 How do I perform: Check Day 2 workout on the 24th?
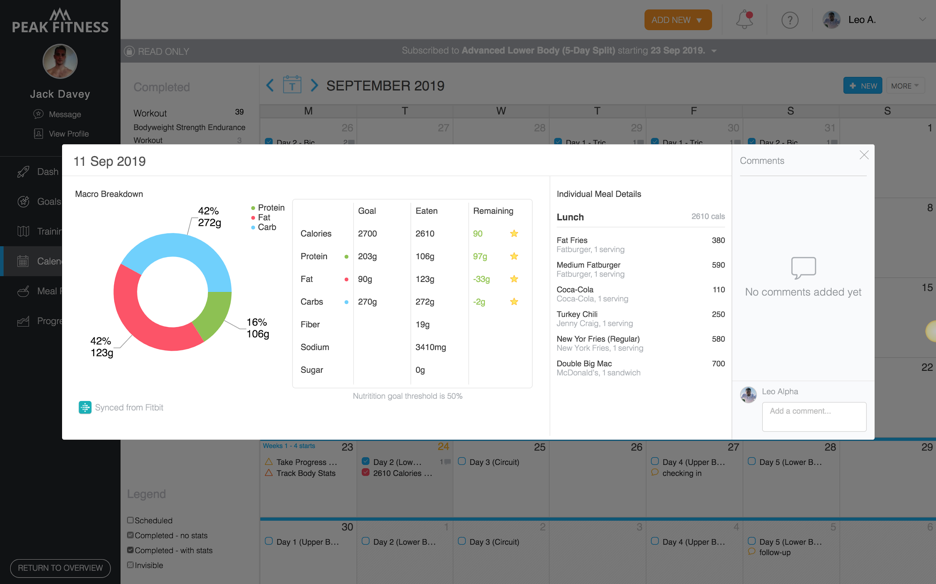coord(365,462)
